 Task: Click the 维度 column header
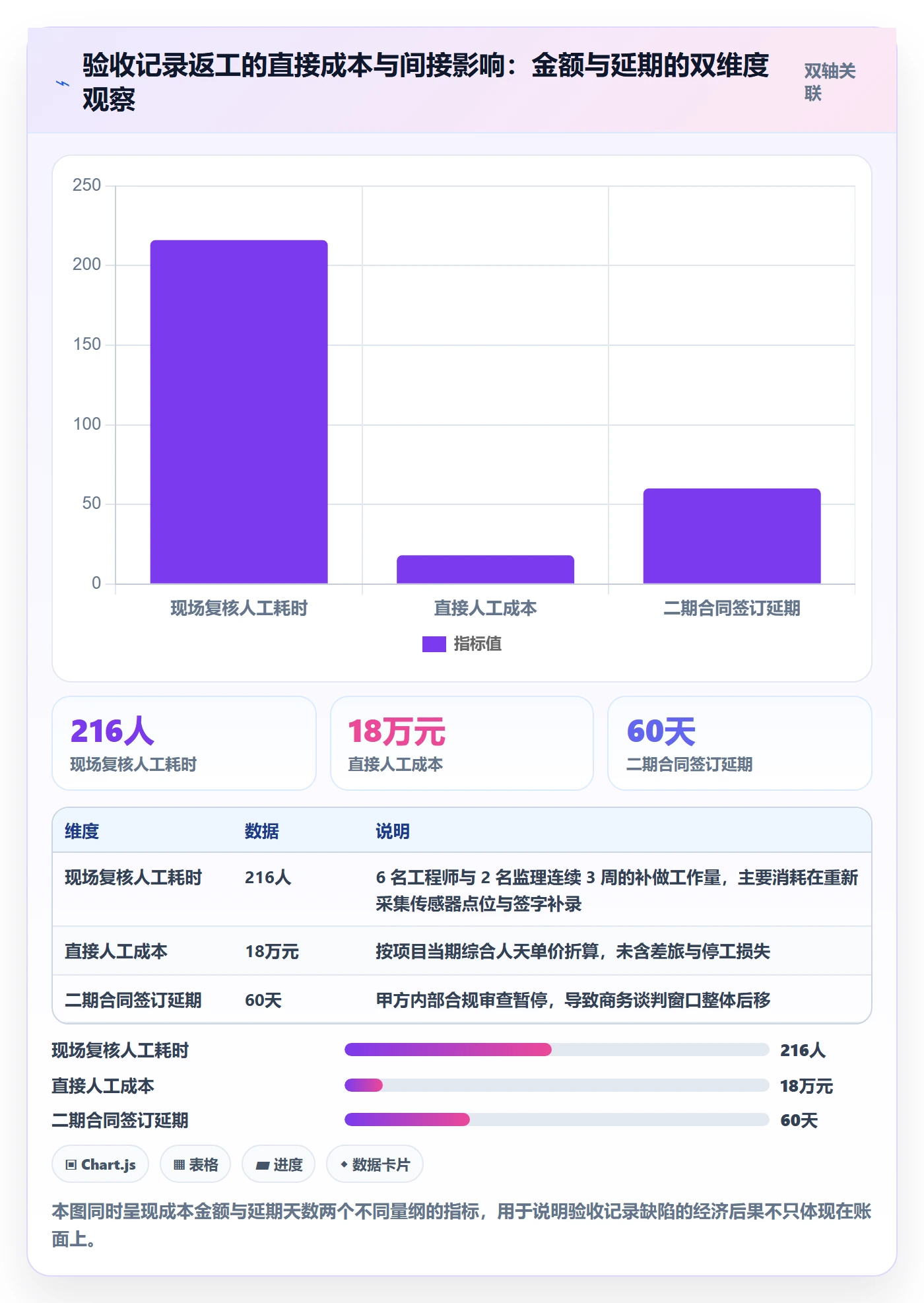[x=82, y=831]
